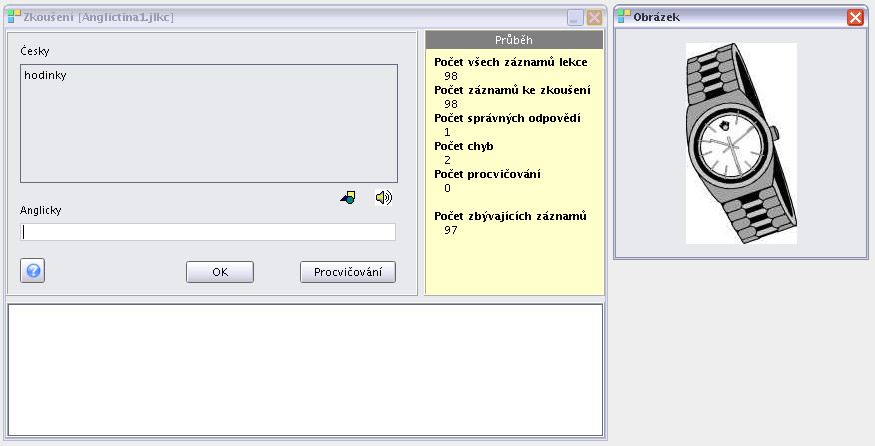The height and width of the screenshot is (446, 875).
Task: Click the empty results text area at bottom
Action: [x=305, y=370]
